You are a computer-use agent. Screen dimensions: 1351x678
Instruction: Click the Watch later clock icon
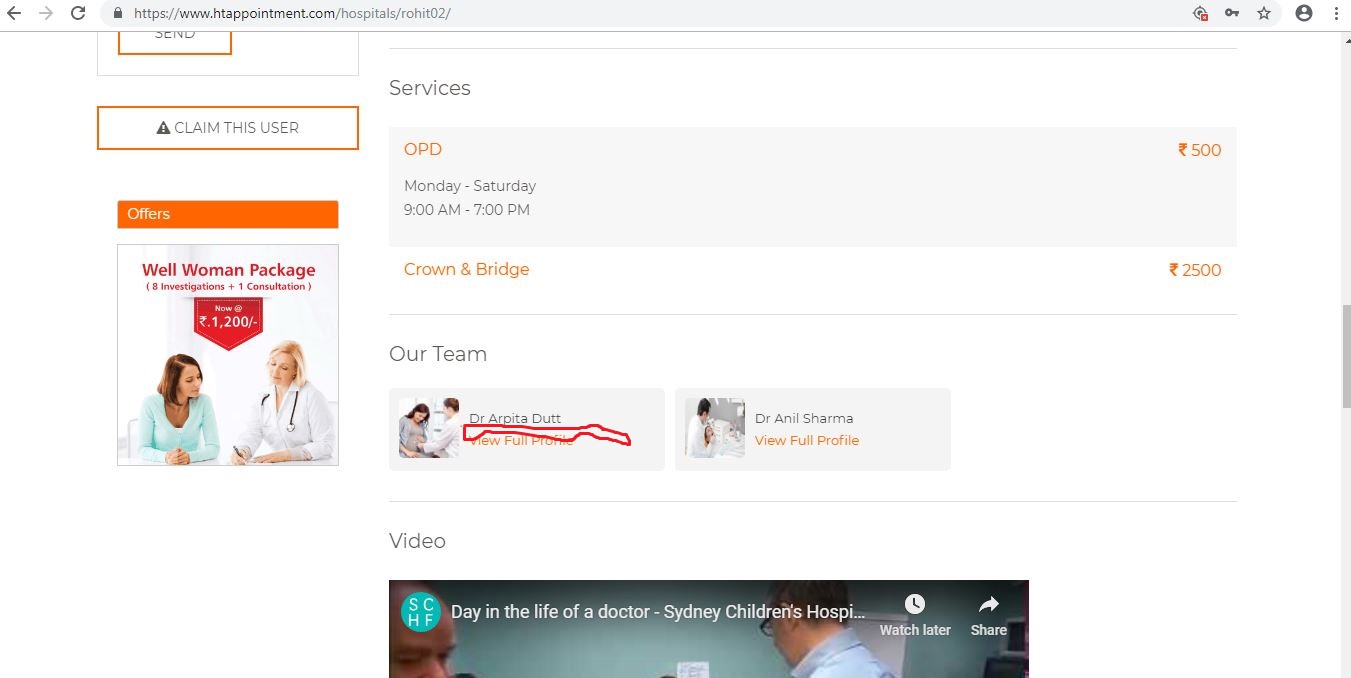(x=914, y=604)
